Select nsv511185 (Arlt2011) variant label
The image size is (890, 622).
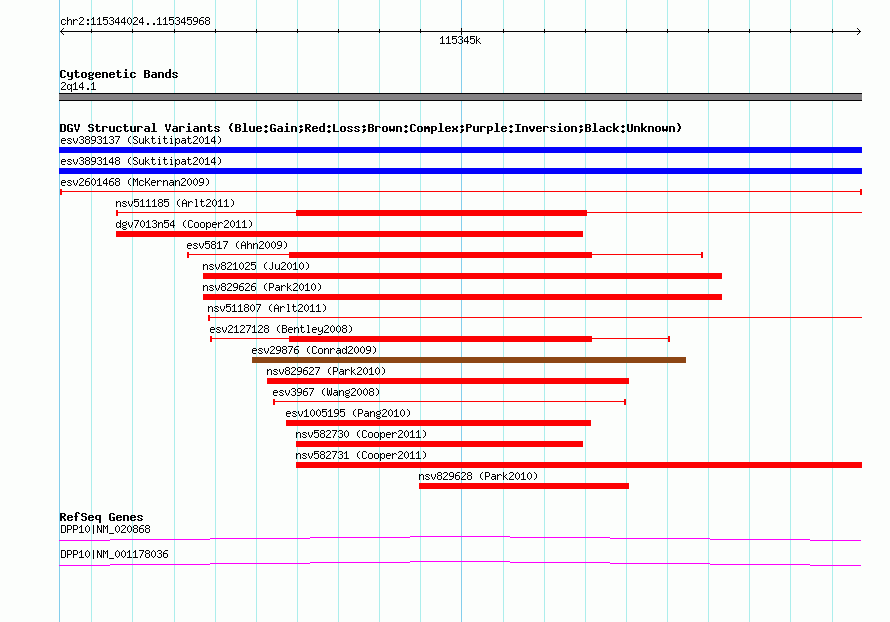[x=175, y=203]
